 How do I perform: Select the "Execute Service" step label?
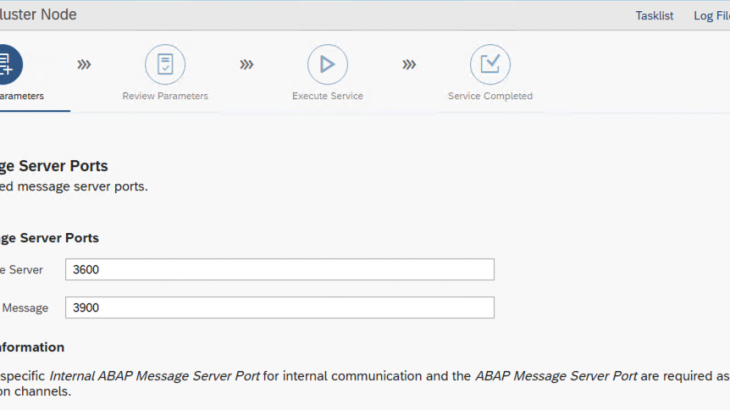coord(327,97)
